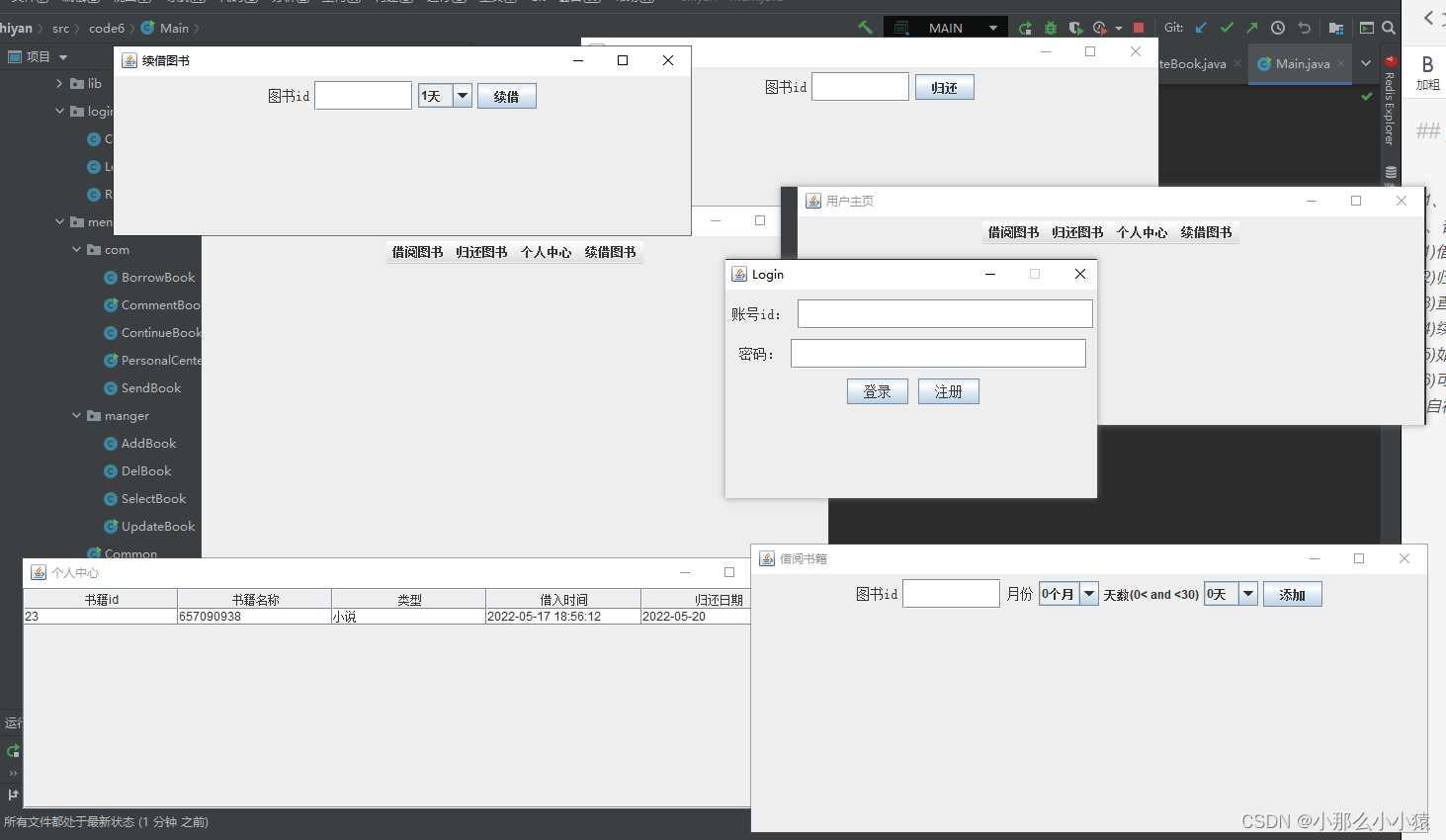The image size is (1446, 840).
Task: Click the 书籍名称 column header
Action: (x=255, y=599)
